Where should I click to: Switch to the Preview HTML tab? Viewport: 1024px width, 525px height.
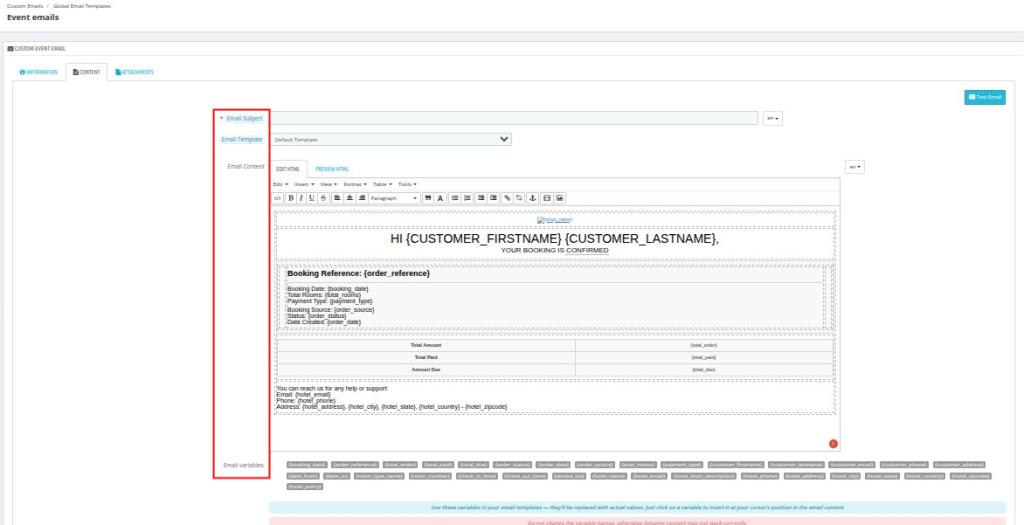pos(332,169)
